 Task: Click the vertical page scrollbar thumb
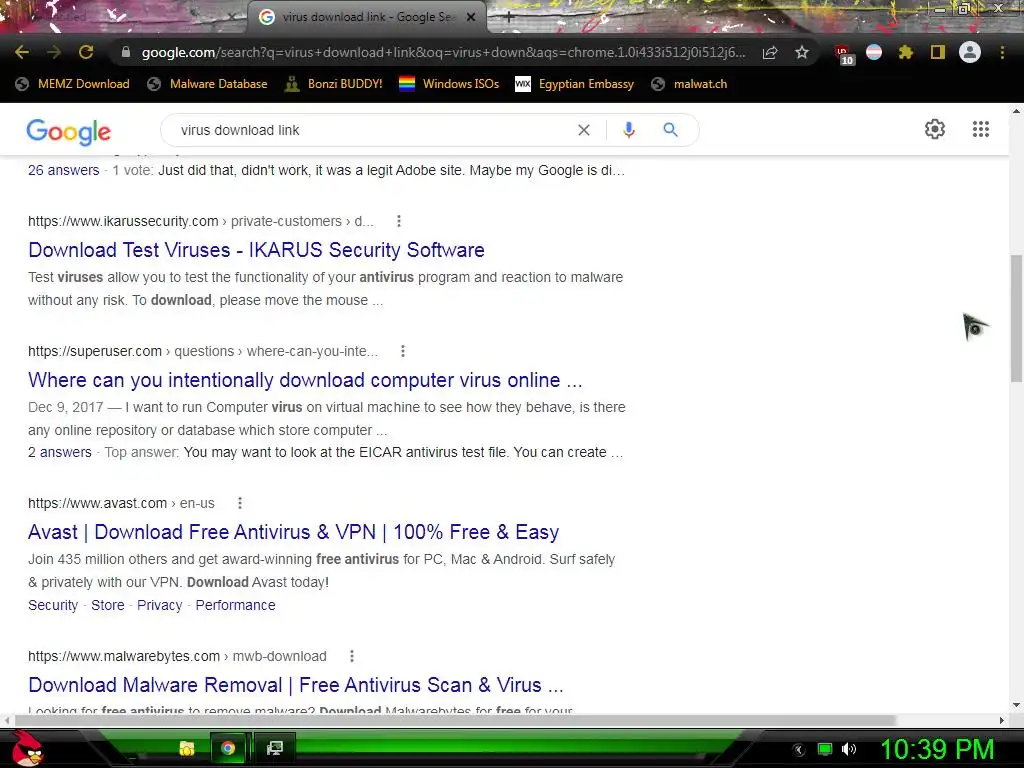(x=1016, y=319)
